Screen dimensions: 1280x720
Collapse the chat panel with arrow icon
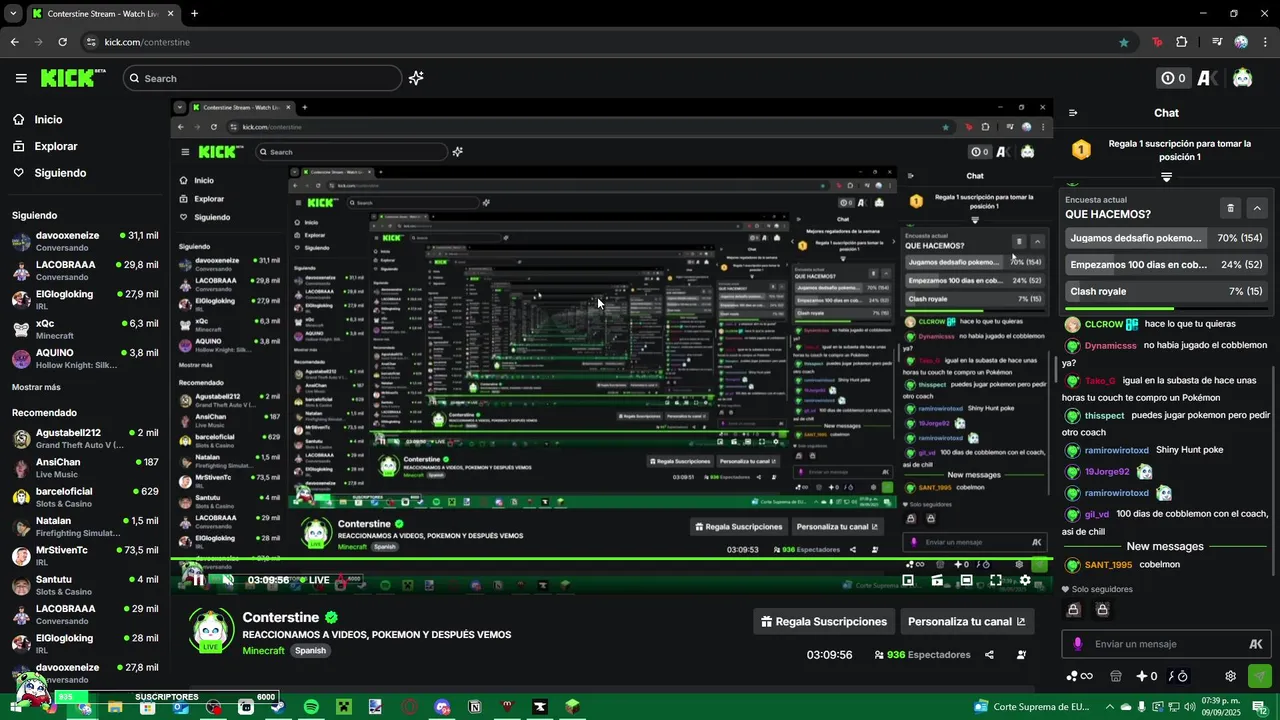1073,113
